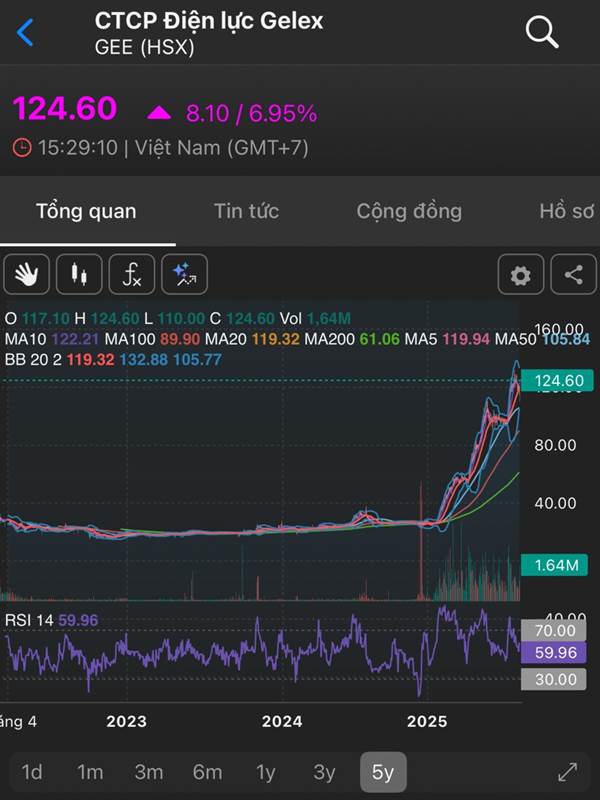Screen dimensions: 600x800
Task: Click the 80.00 price axis label
Action: pos(555,445)
